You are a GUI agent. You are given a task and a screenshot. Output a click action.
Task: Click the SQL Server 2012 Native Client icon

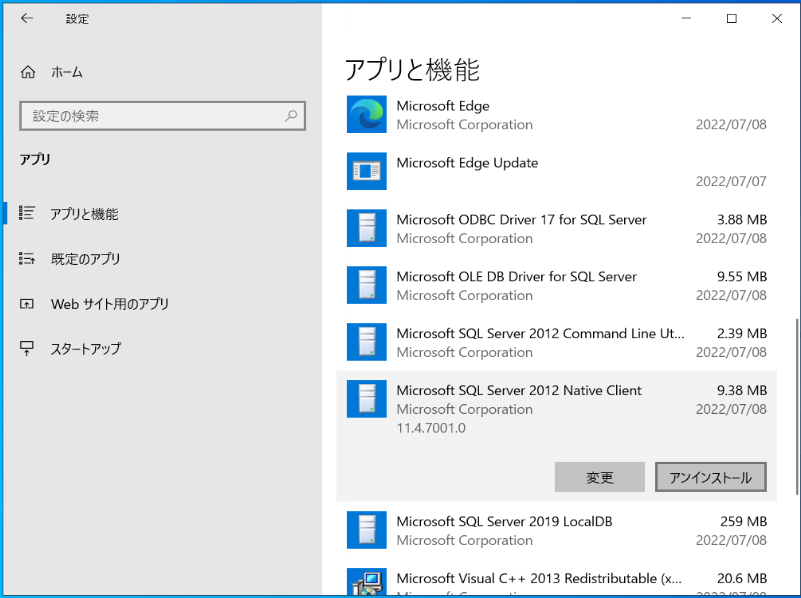click(x=366, y=399)
